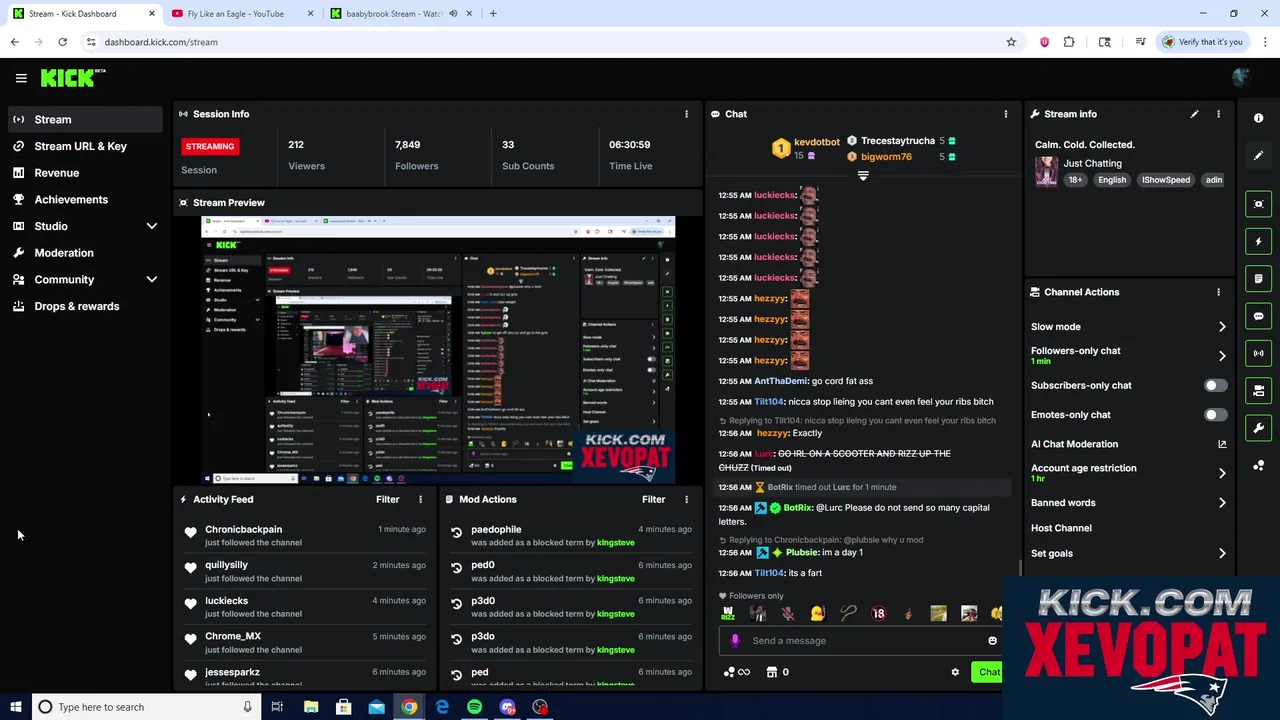Click the microphone icon in message box

tap(735, 641)
